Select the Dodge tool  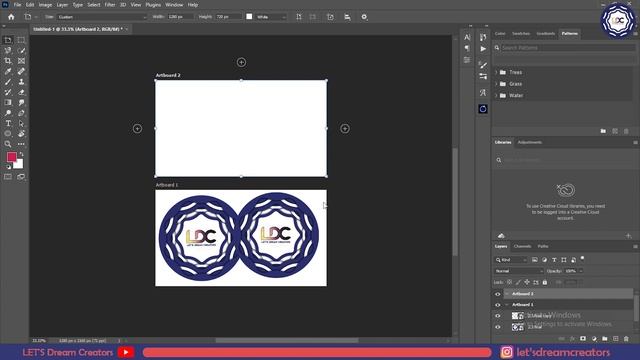click(x=8, y=113)
